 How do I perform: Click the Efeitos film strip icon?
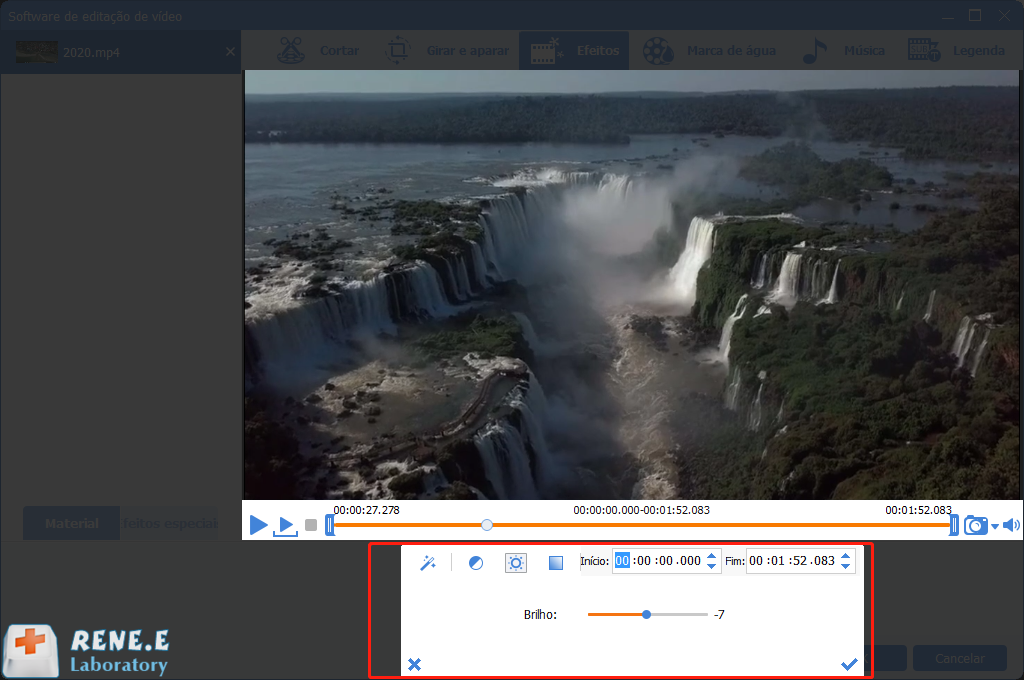click(x=546, y=51)
